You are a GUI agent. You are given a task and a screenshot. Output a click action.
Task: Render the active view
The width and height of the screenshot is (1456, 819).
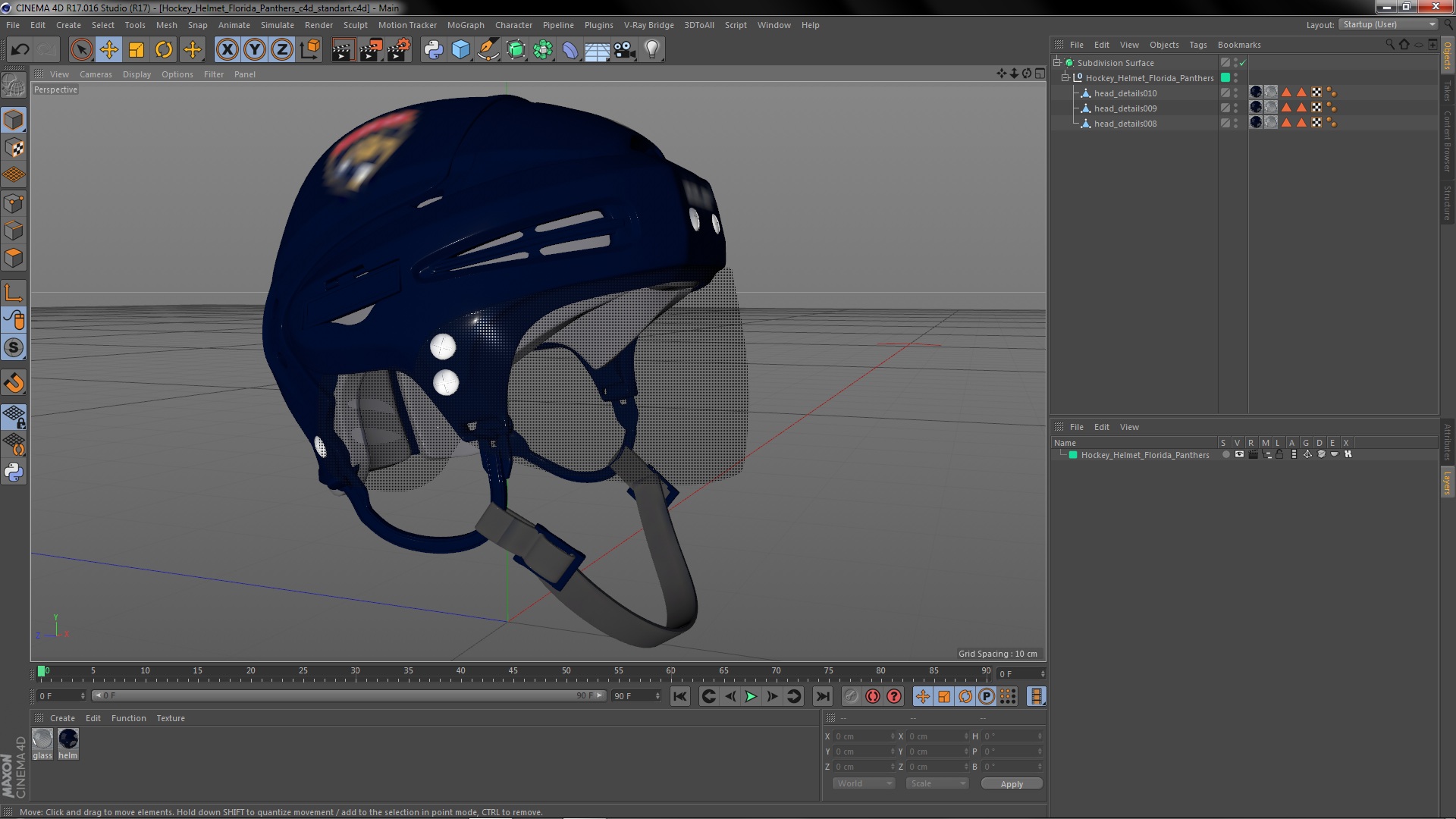(343, 50)
